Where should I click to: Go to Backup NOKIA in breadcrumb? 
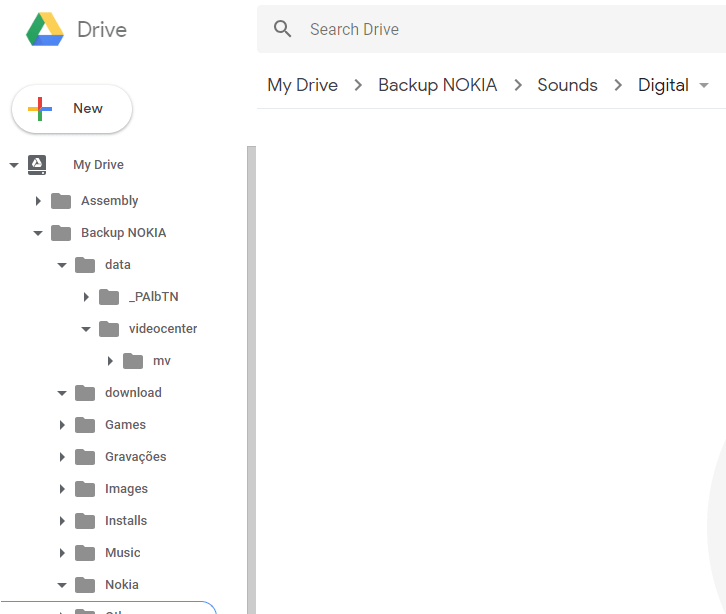(x=438, y=85)
